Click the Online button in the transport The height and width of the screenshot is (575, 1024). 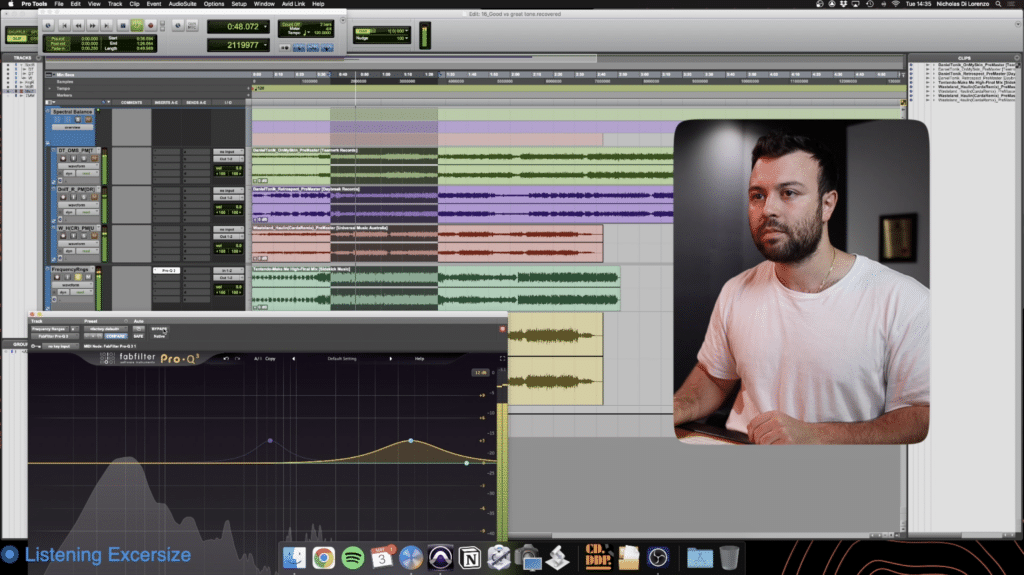(48, 25)
